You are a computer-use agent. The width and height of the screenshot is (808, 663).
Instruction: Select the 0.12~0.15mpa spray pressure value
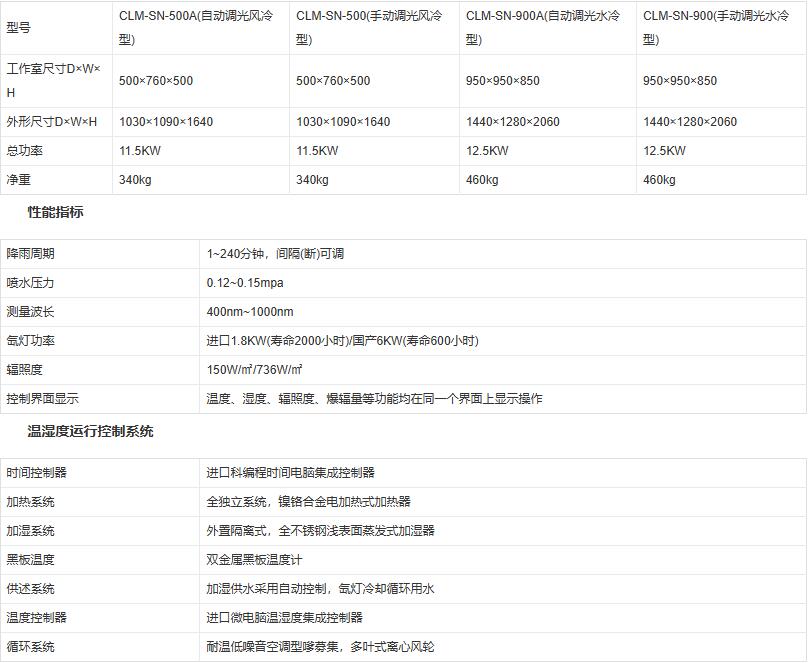tap(245, 283)
